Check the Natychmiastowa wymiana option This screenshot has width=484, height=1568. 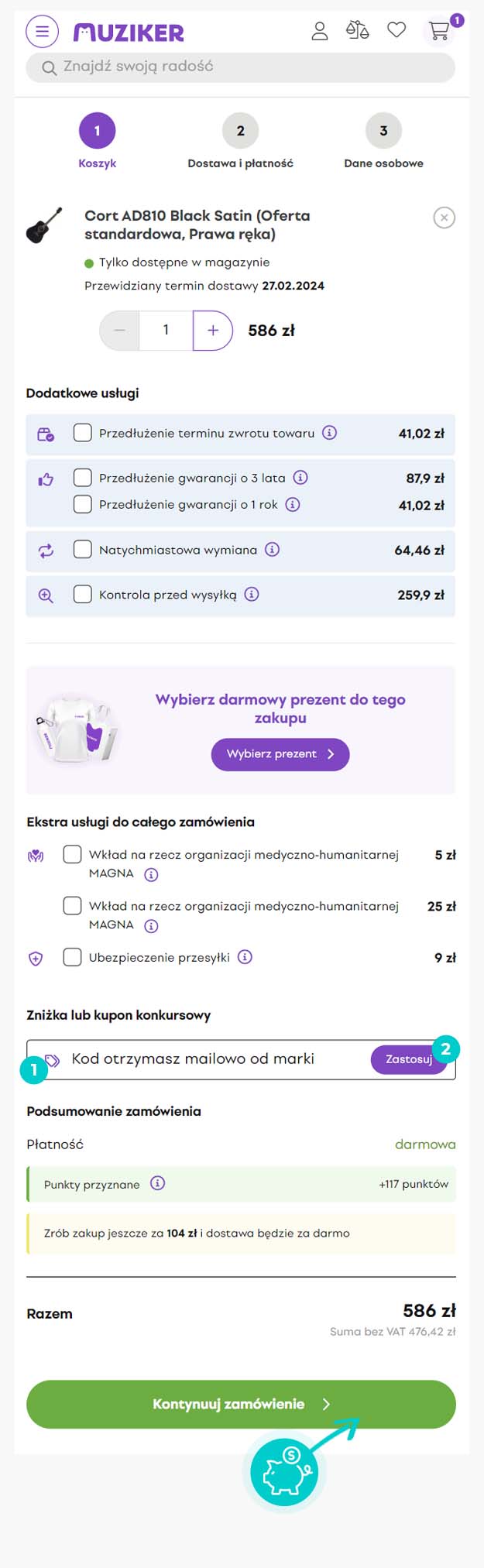83,550
